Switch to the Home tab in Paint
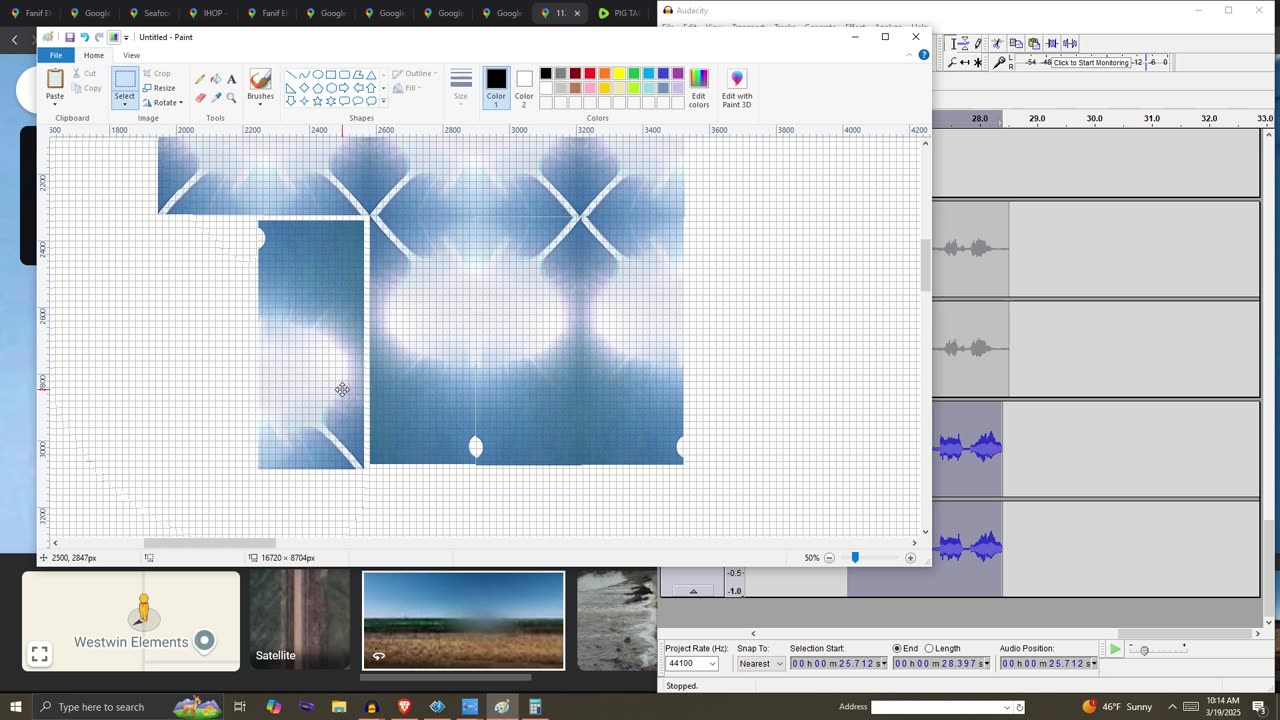 [94, 55]
